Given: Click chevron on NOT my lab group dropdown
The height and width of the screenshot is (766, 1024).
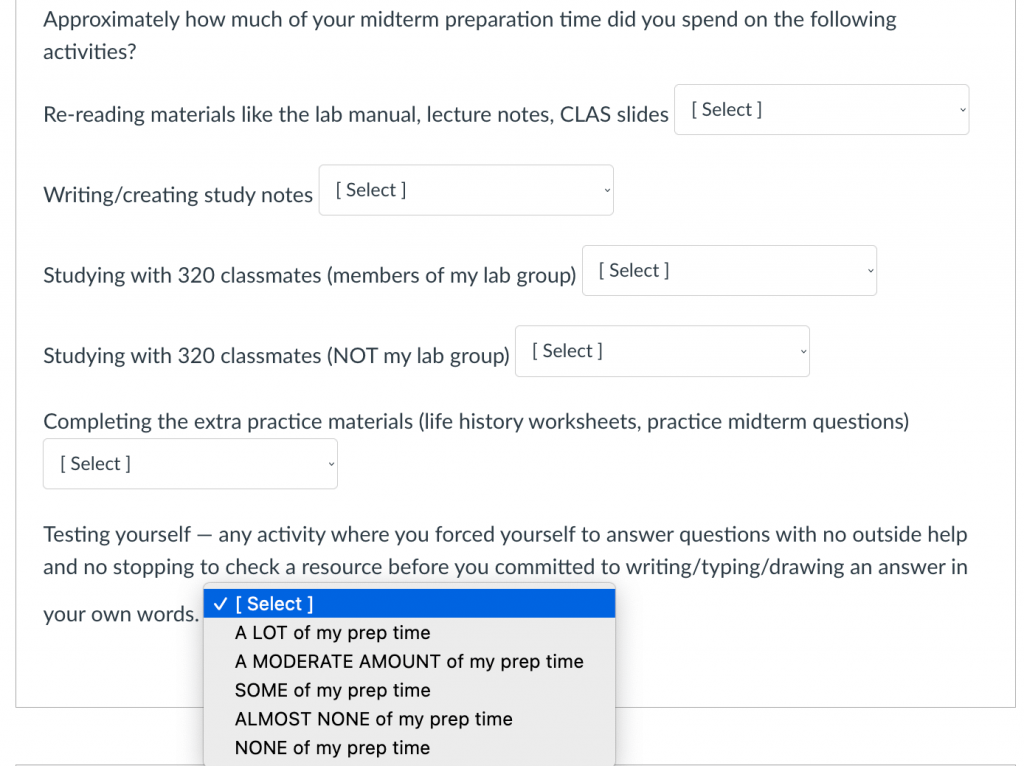Looking at the screenshot, I should pyautogui.click(x=803, y=351).
